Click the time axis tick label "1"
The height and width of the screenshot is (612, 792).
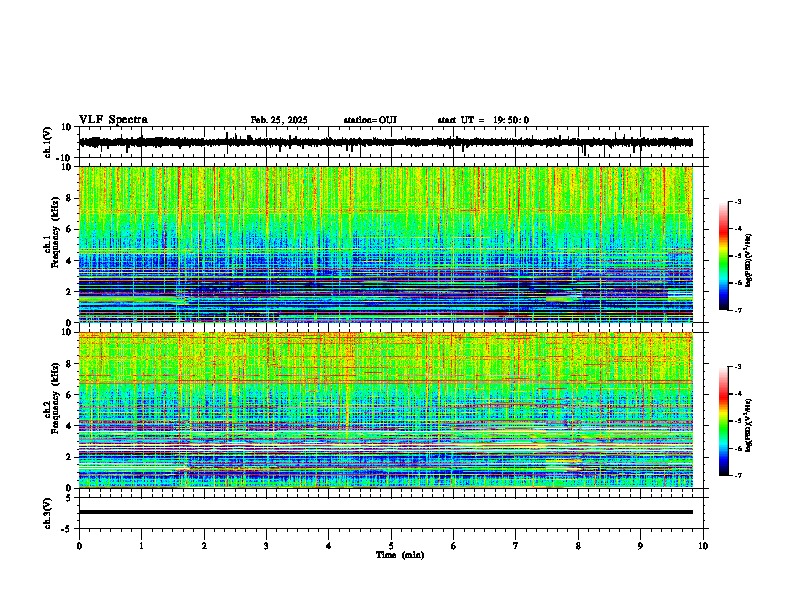pyautogui.click(x=141, y=546)
